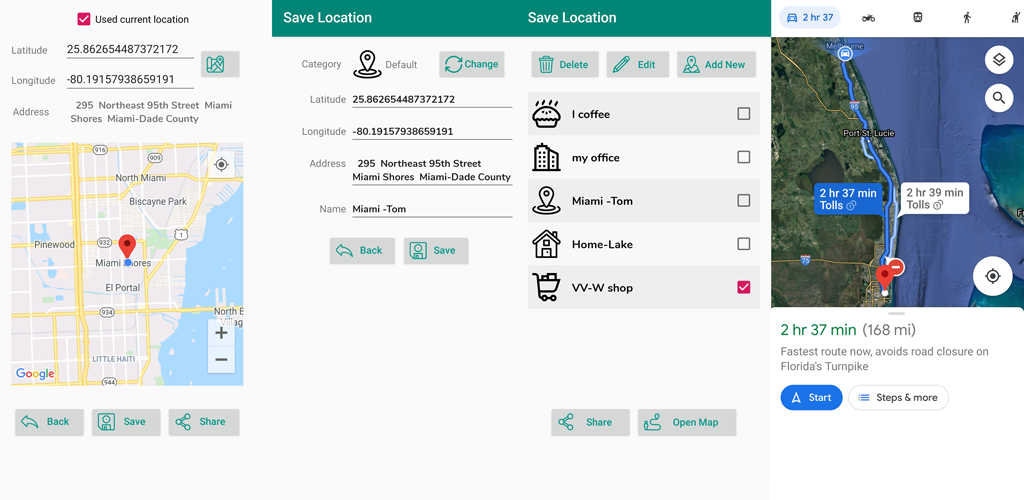This screenshot has height=500, width=1024.
Task: Select the VV-W shop cart icon
Action: [x=547, y=287]
